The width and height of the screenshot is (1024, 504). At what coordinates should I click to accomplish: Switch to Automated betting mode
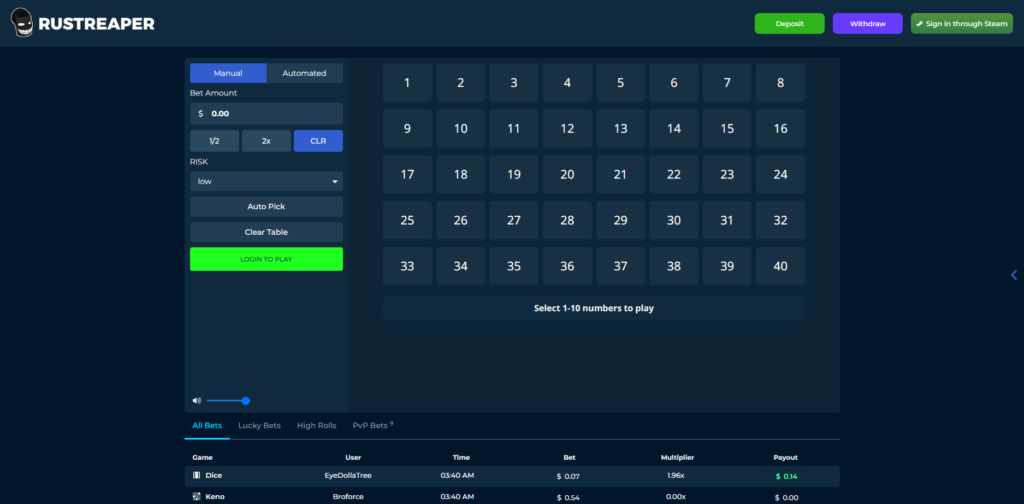coord(304,73)
